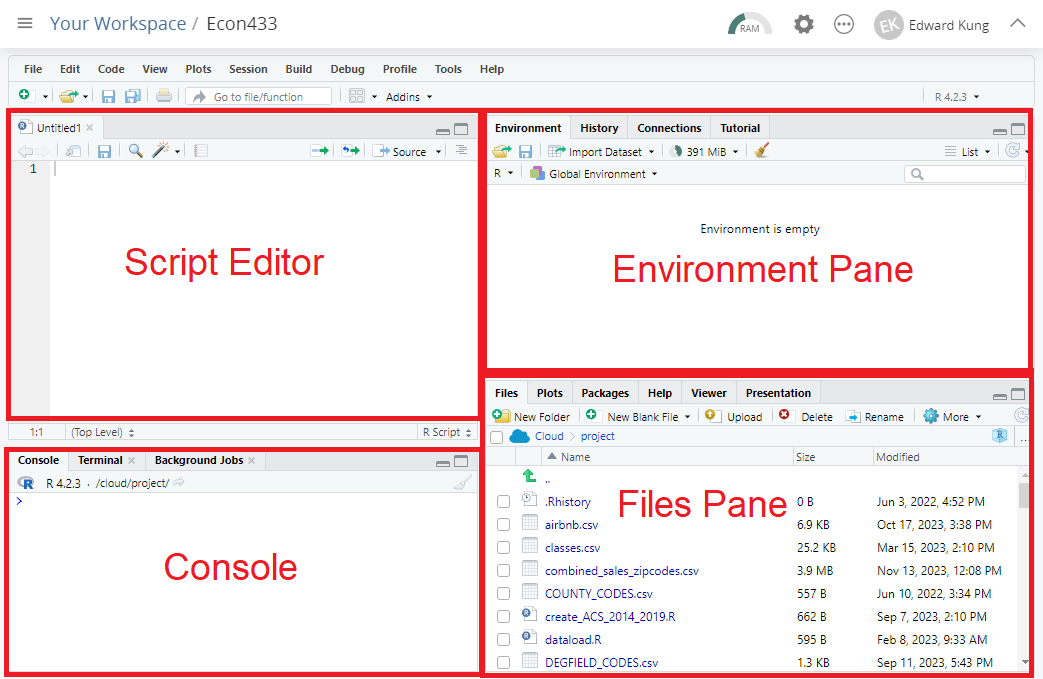Image resolution: width=1043 pixels, height=679 pixels.
Task: Check the RAM usage gauge
Action: click(x=749, y=25)
